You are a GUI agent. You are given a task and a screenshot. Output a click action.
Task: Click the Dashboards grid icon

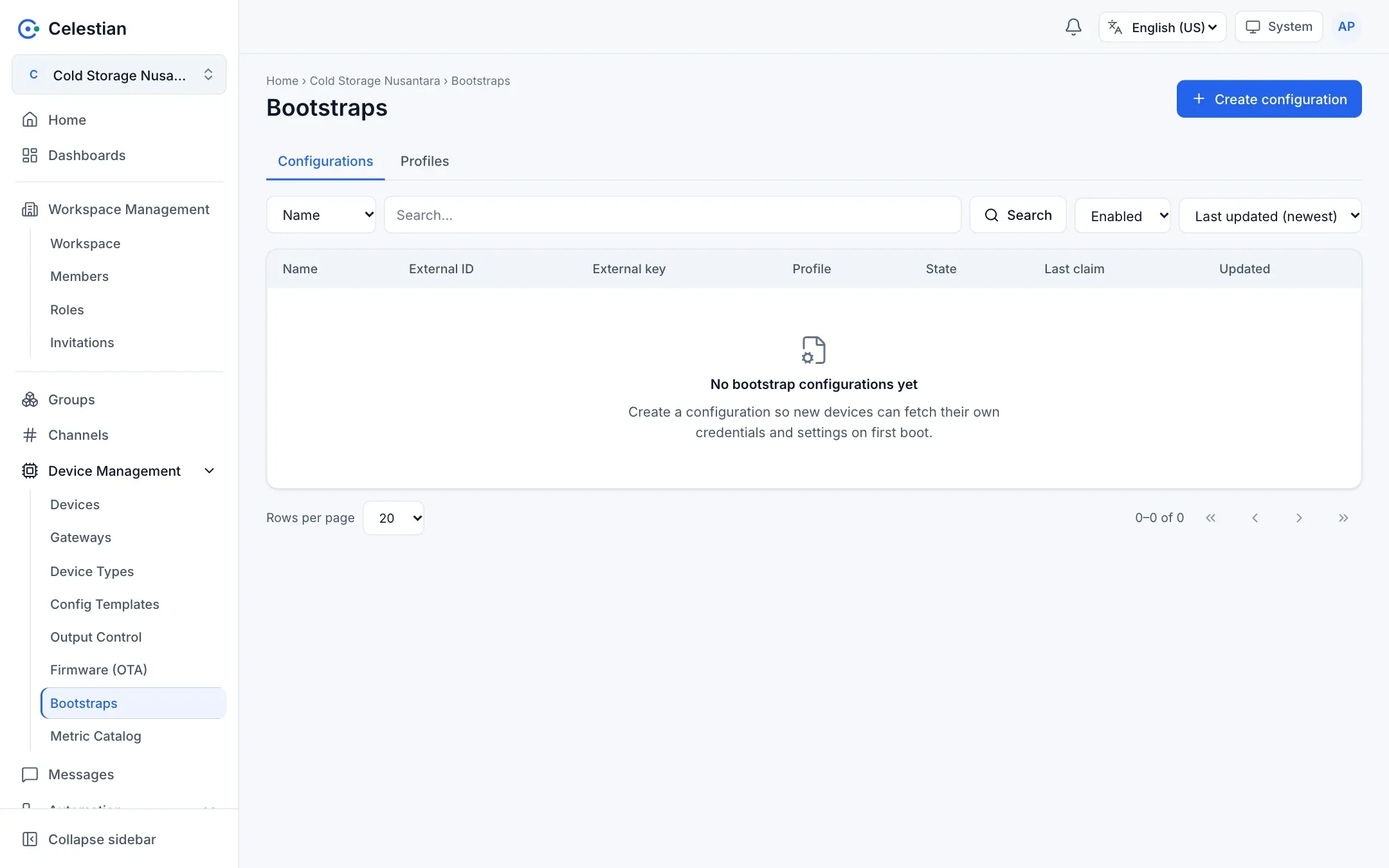pos(30,155)
